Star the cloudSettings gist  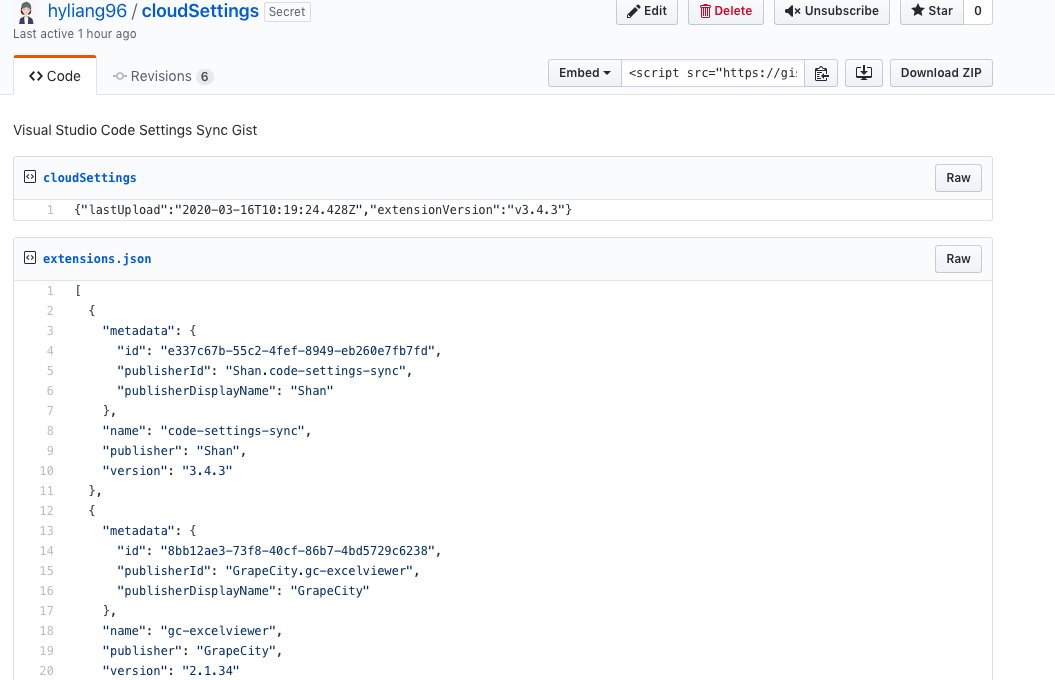click(x=932, y=11)
